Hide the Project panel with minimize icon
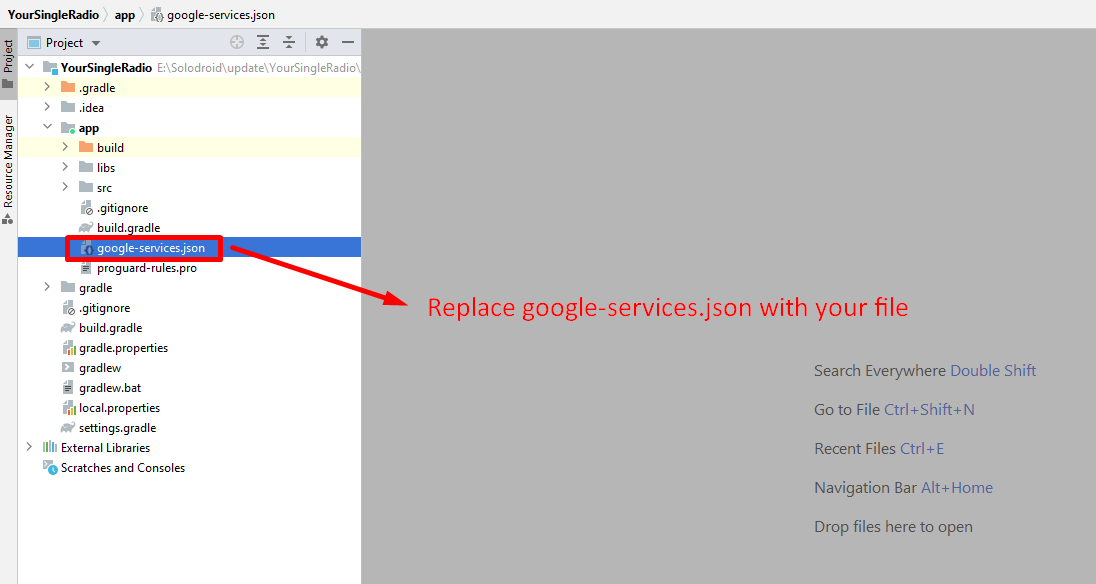1096x584 pixels. (348, 43)
